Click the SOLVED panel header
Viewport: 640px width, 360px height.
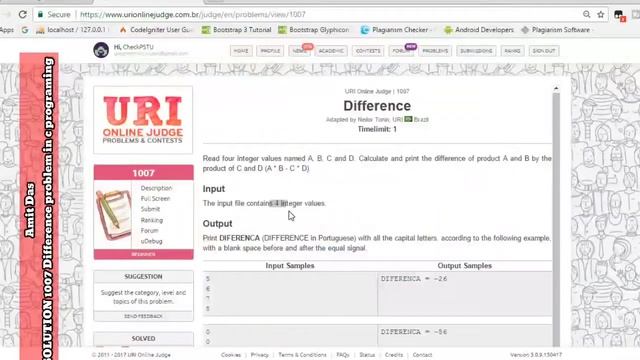pos(143,339)
